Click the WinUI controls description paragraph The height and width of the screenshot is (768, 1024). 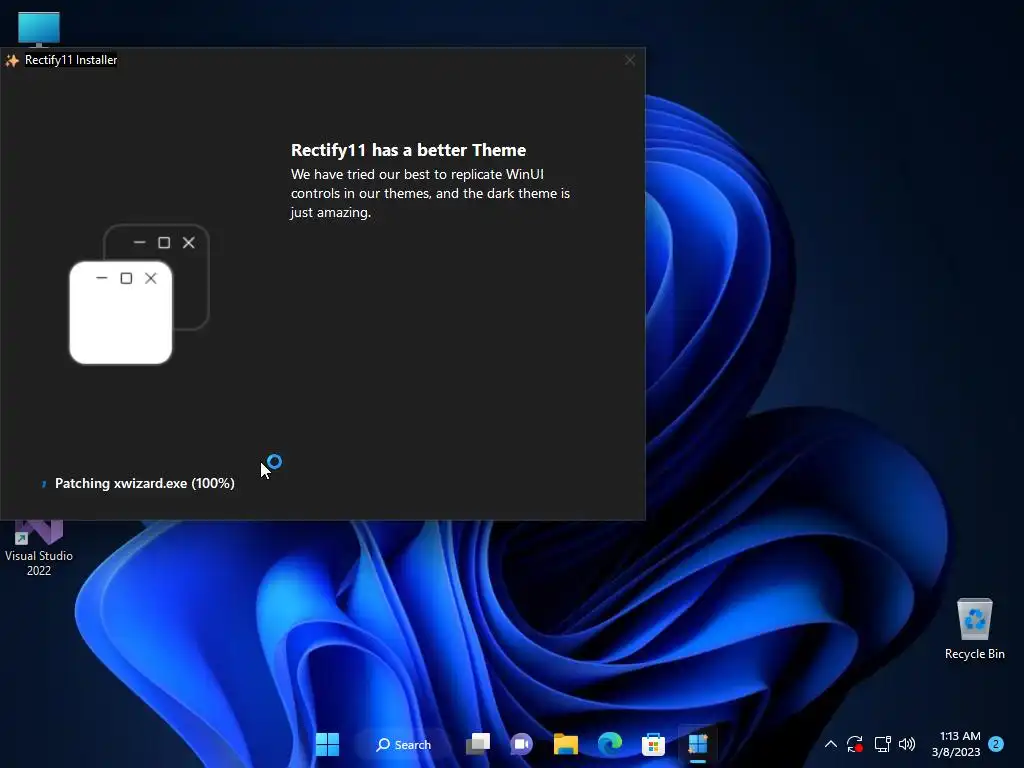pyautogui.click(x=430, y=193)
